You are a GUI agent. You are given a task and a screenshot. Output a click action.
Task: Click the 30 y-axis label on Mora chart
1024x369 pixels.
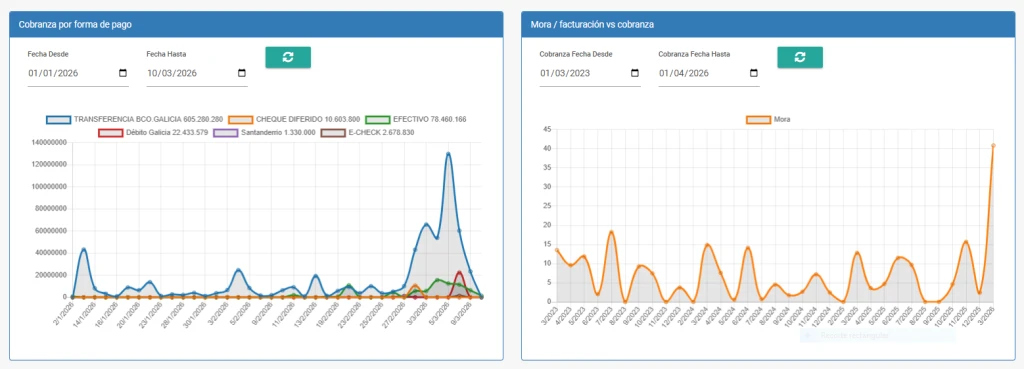(548, 187)
